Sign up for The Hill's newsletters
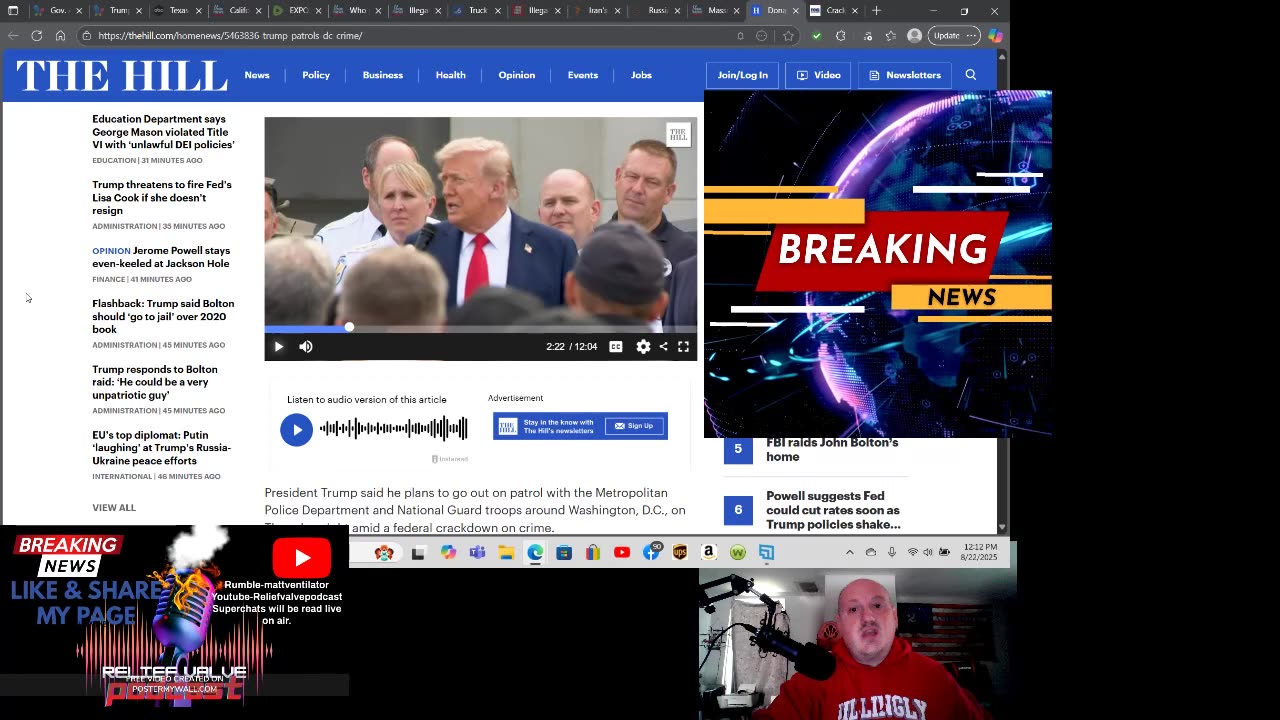This screenshot has width=1280, height=720. click(635, 426)
